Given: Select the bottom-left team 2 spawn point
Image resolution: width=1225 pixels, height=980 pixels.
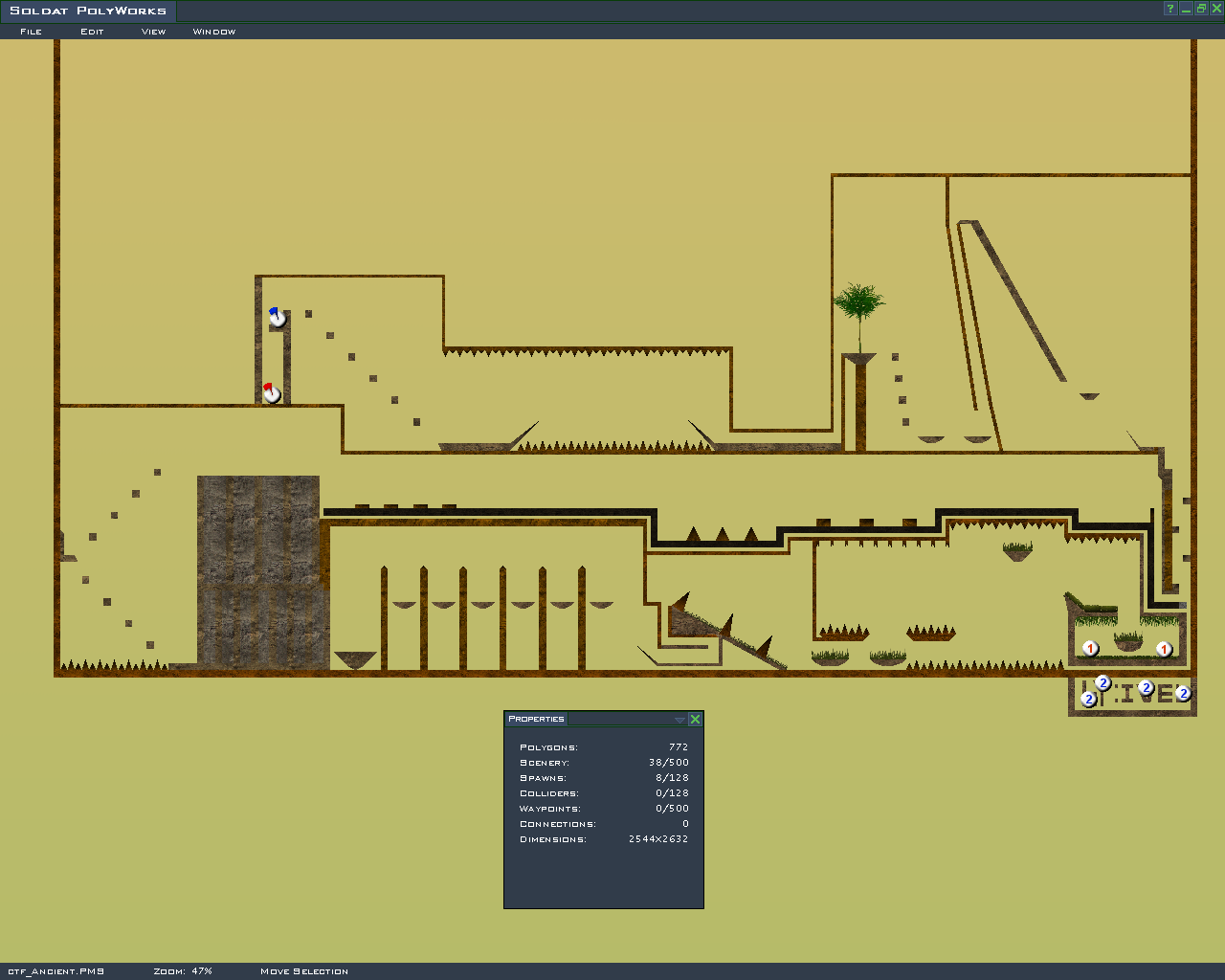Looking at the screenshot, I should click(x=1088, y=700).
